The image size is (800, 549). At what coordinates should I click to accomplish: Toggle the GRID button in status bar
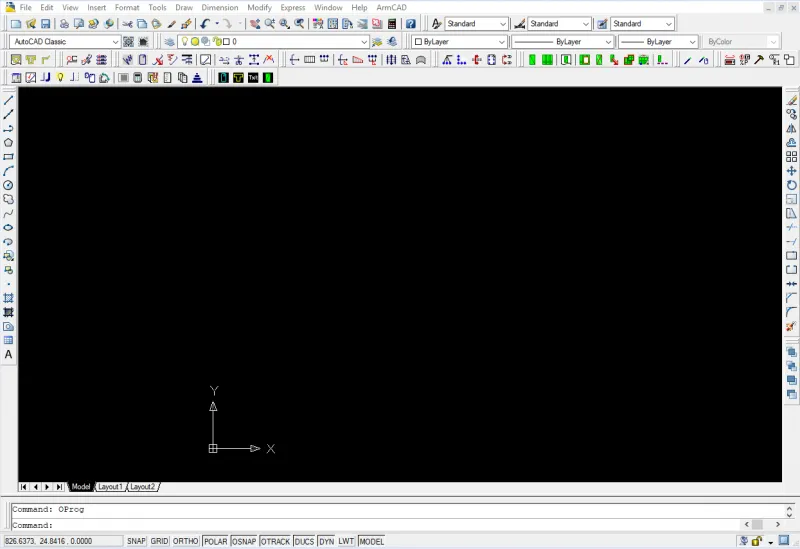tap(159, 541)
